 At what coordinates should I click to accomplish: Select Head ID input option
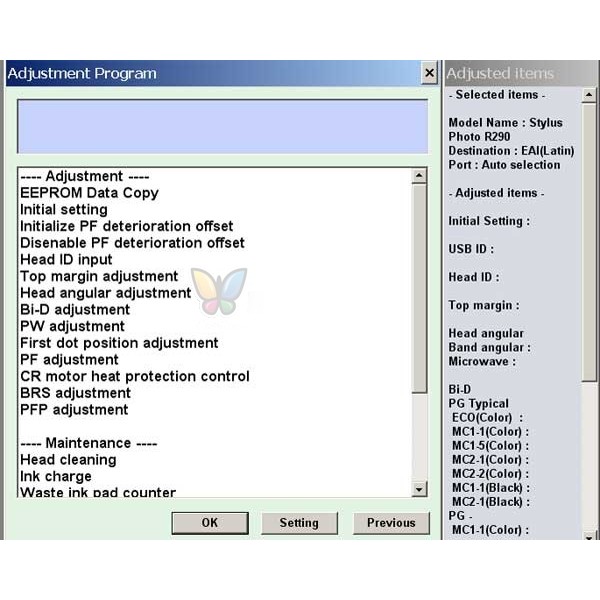click(x=66, y=260)
